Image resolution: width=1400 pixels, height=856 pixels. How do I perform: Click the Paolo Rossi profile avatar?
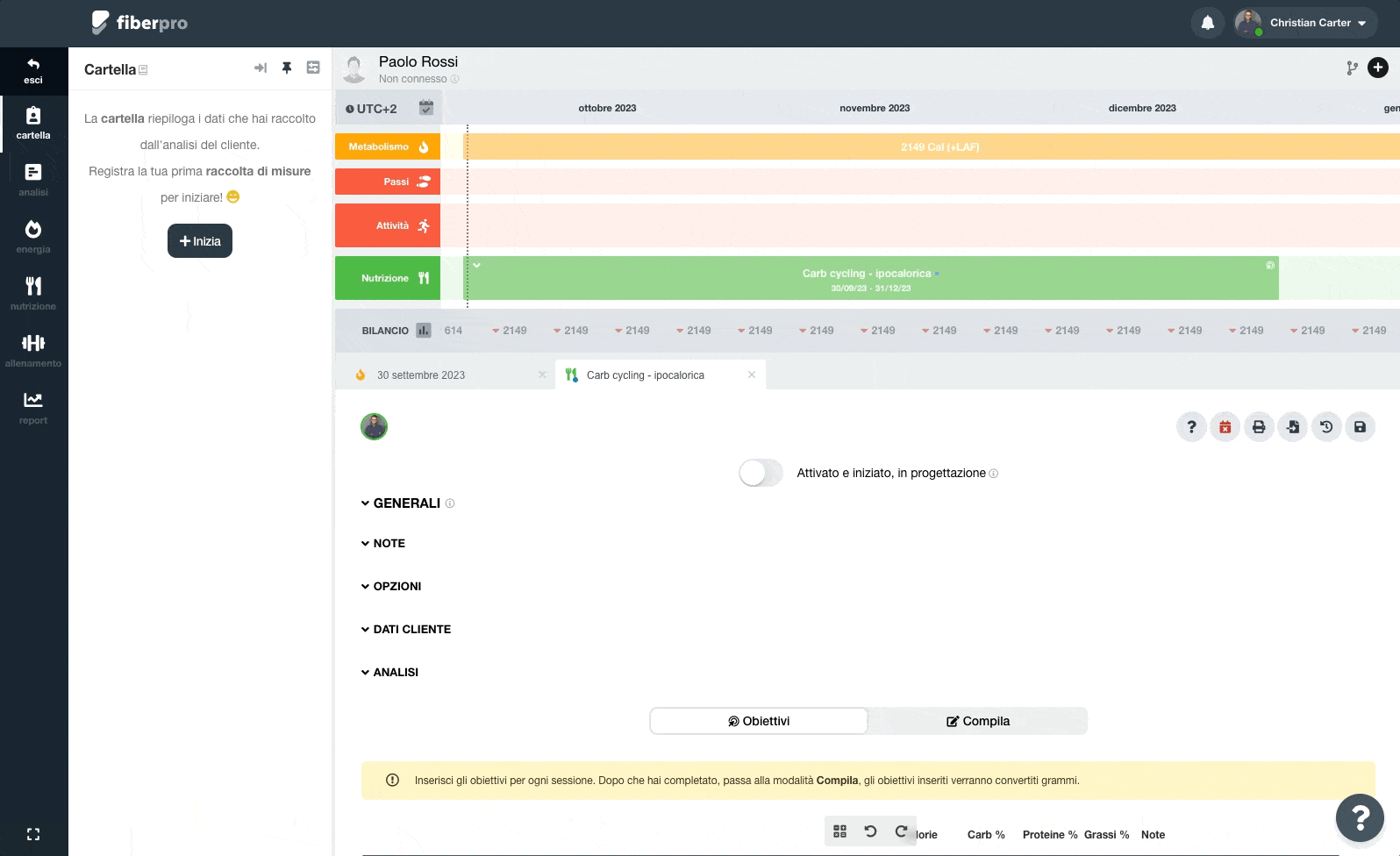[x=354, y=68]
